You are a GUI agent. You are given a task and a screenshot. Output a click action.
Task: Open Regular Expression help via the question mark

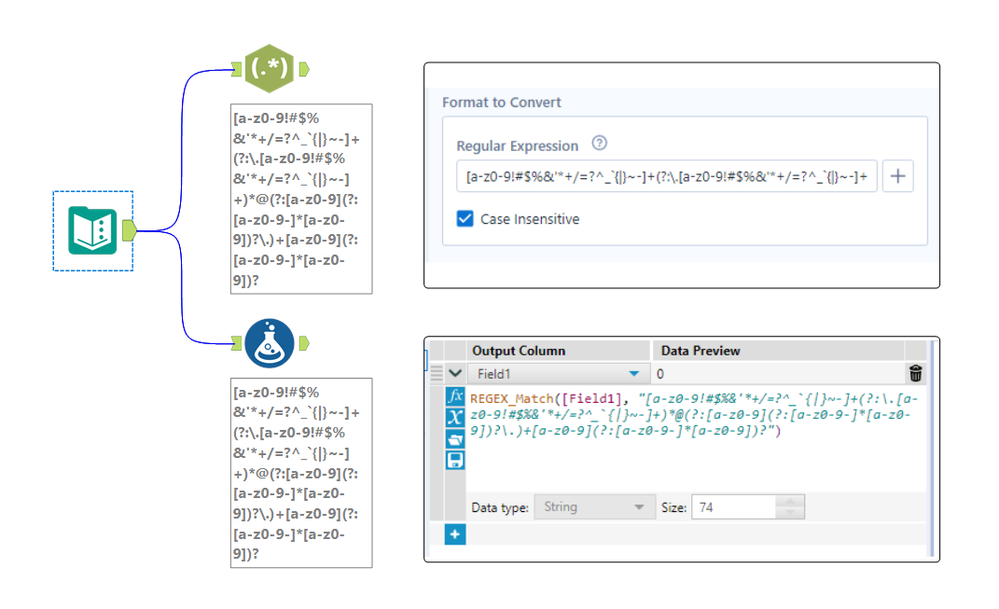pos(598,144)
